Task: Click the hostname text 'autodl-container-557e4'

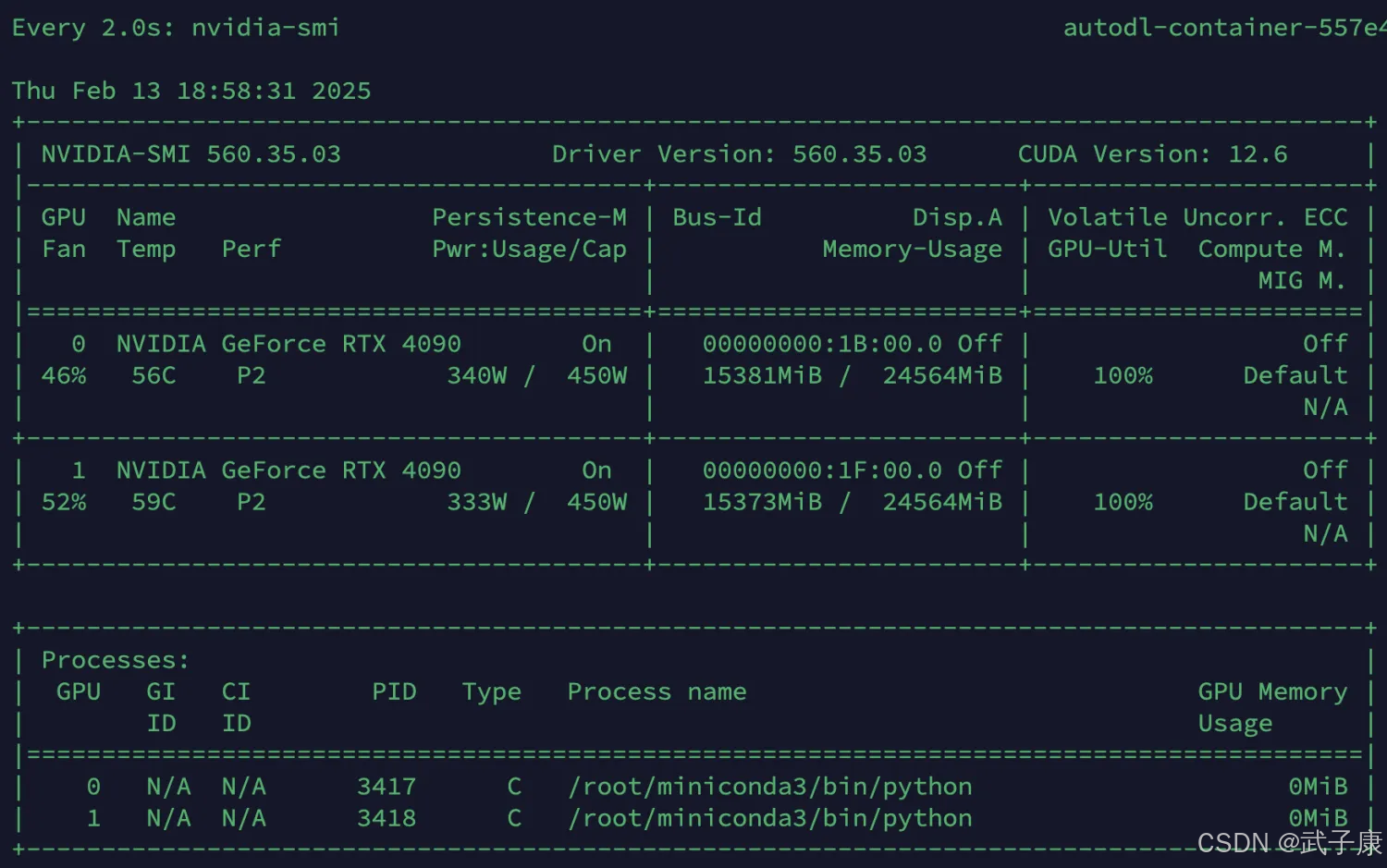Action: 1224,28
